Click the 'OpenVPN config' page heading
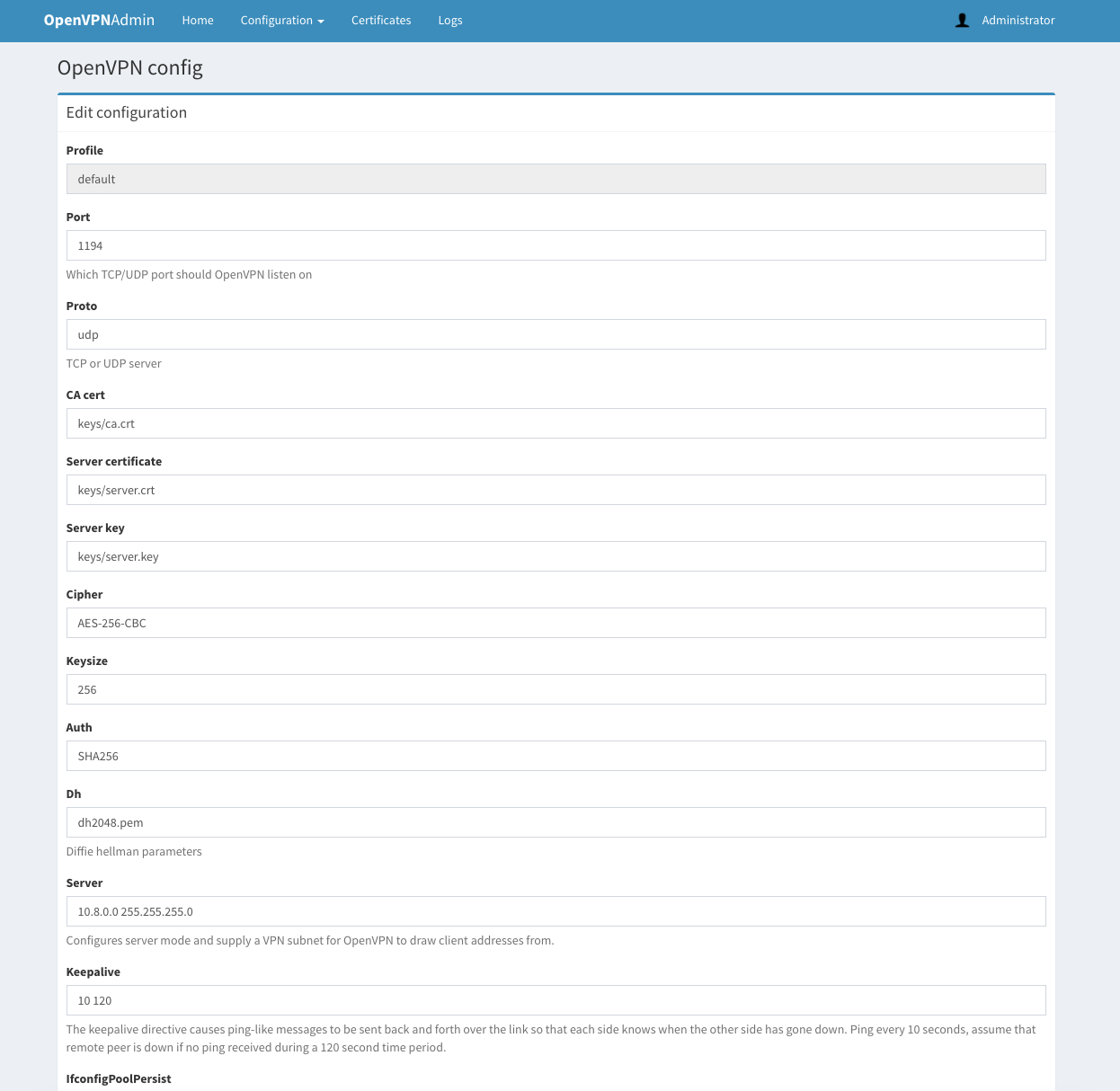Screen dimensions: 1120x1091 pyautogui.click(x=129, y=68)
